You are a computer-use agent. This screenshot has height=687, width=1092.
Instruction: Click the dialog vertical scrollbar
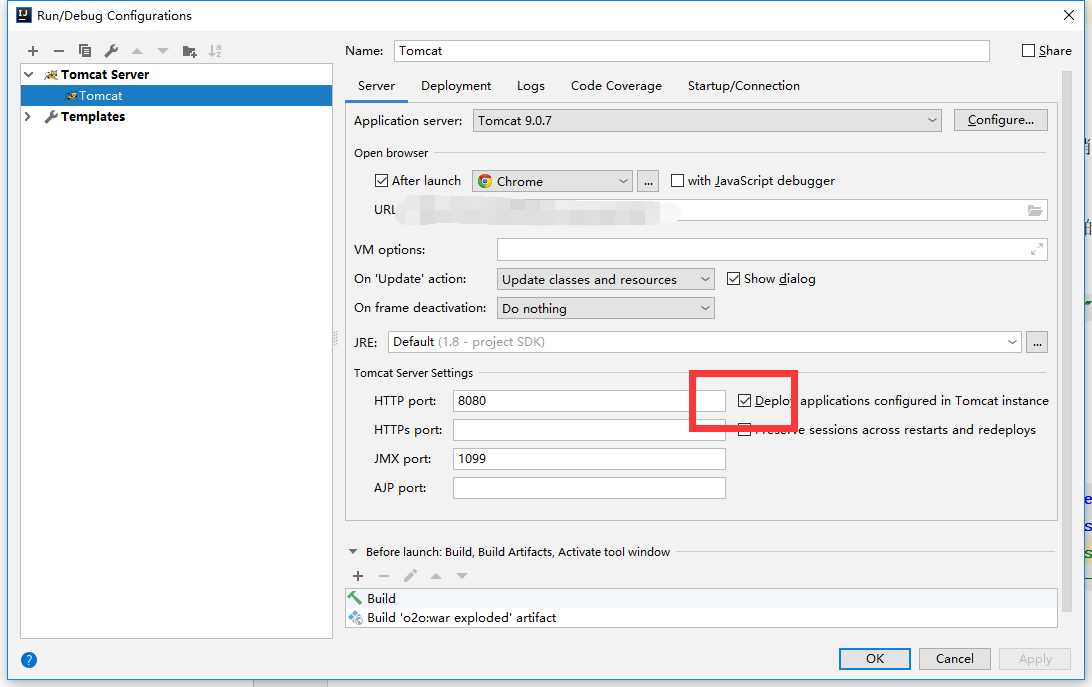tap(1066, 341)
